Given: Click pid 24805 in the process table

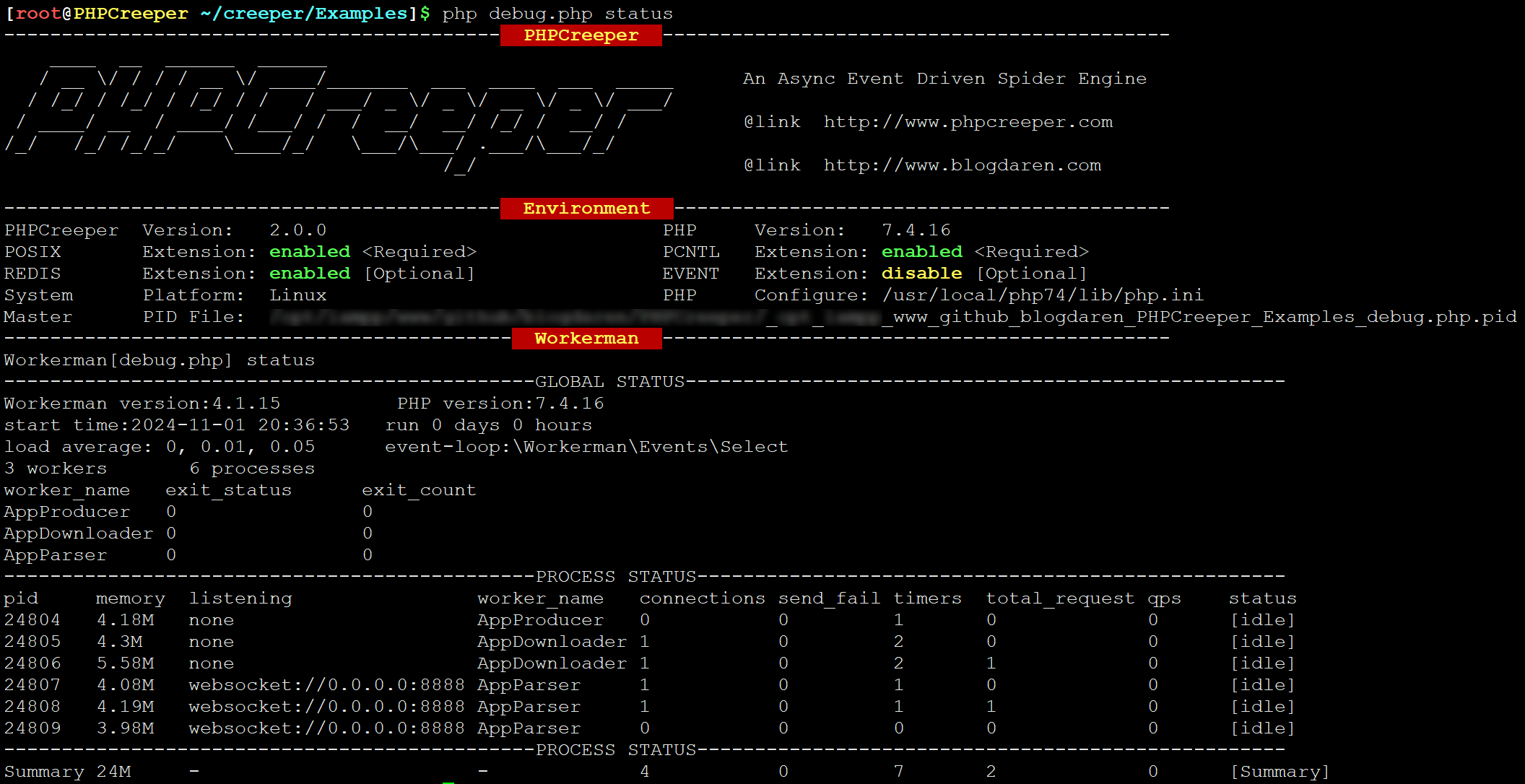Looking at the screenshot, I should [x=32, y=642].
